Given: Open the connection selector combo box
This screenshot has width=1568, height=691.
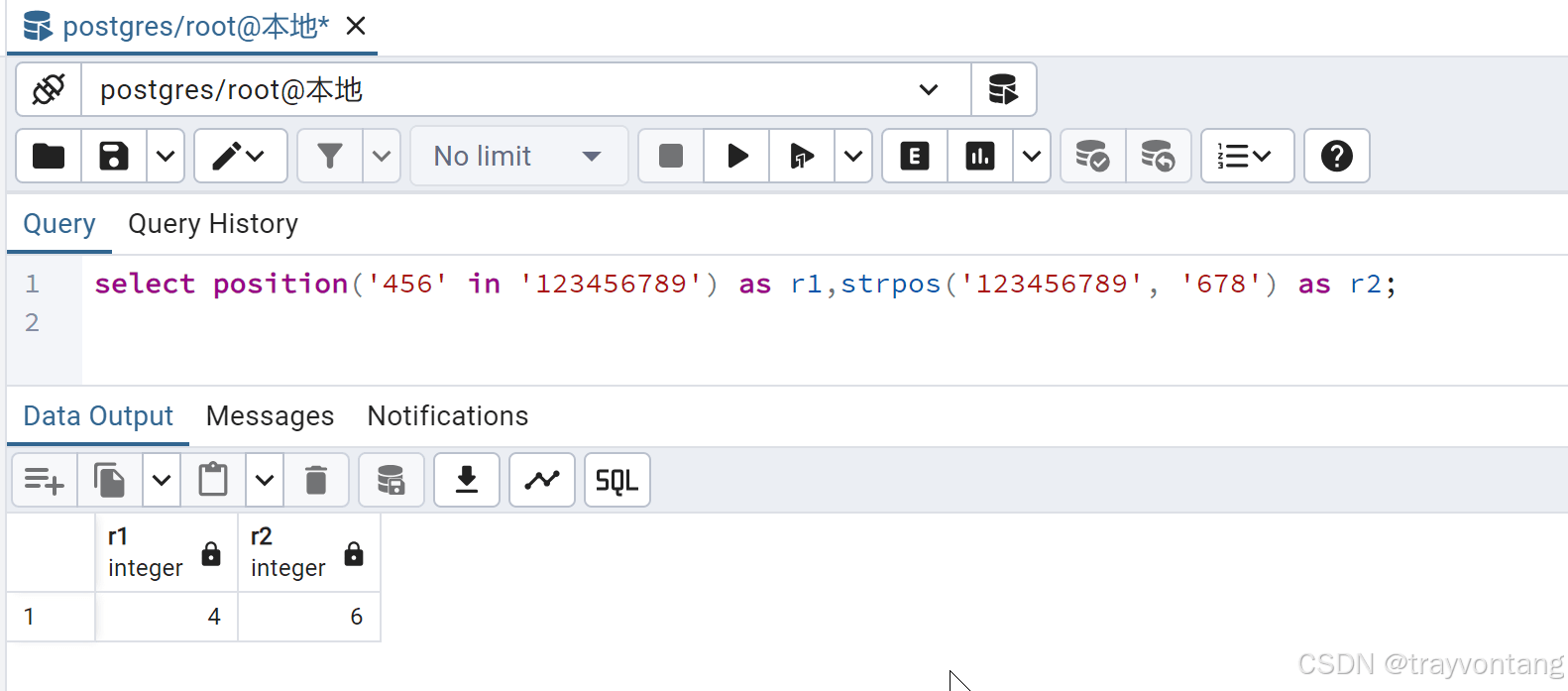Looking at the screenshot, I should tap(525, 89).
